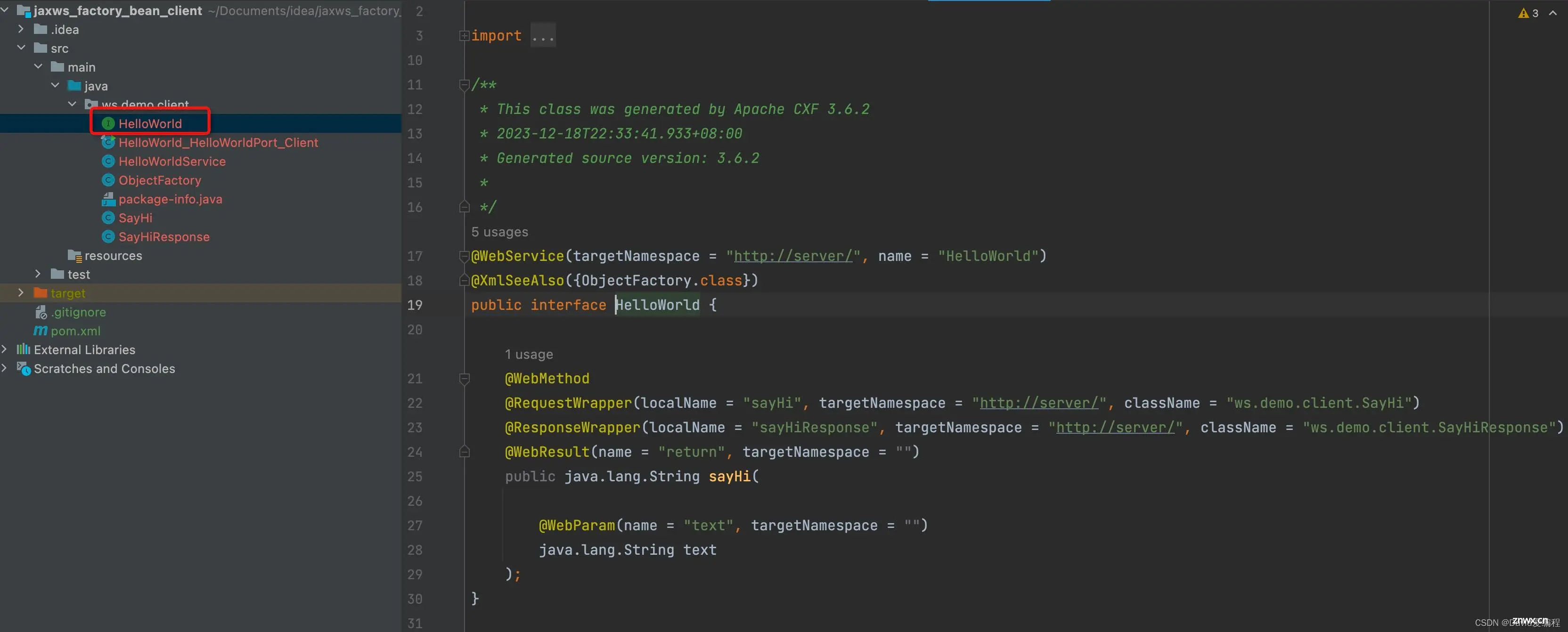Expand External Libraries node
The image size is (1568, 632).
5,350
